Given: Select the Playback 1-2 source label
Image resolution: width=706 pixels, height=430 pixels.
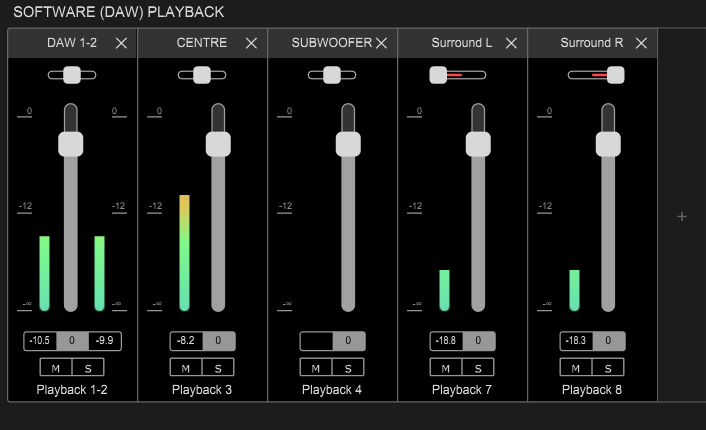Looking at the screenshot, I should coord(72,389).
